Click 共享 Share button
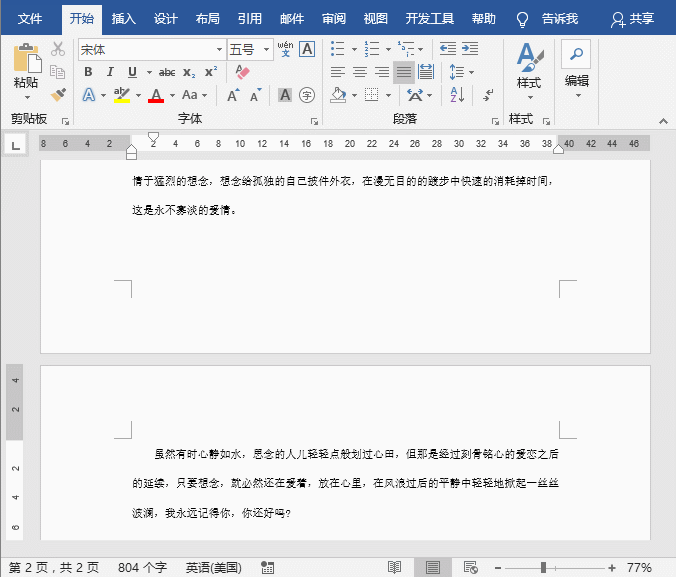The width and height of the screenshot is (676, 577). click(x=632, y=19)
